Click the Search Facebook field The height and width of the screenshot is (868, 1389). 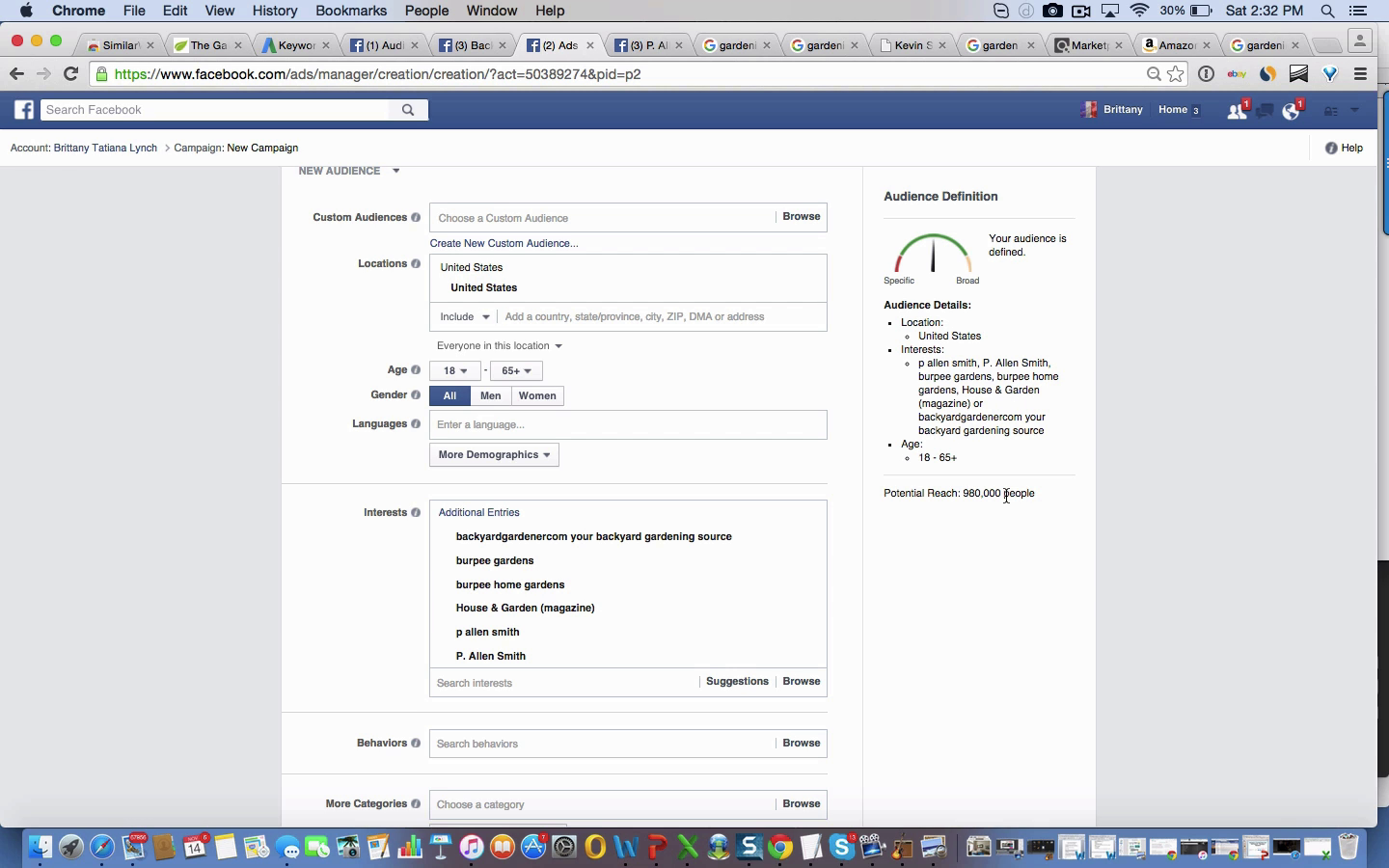214,110
